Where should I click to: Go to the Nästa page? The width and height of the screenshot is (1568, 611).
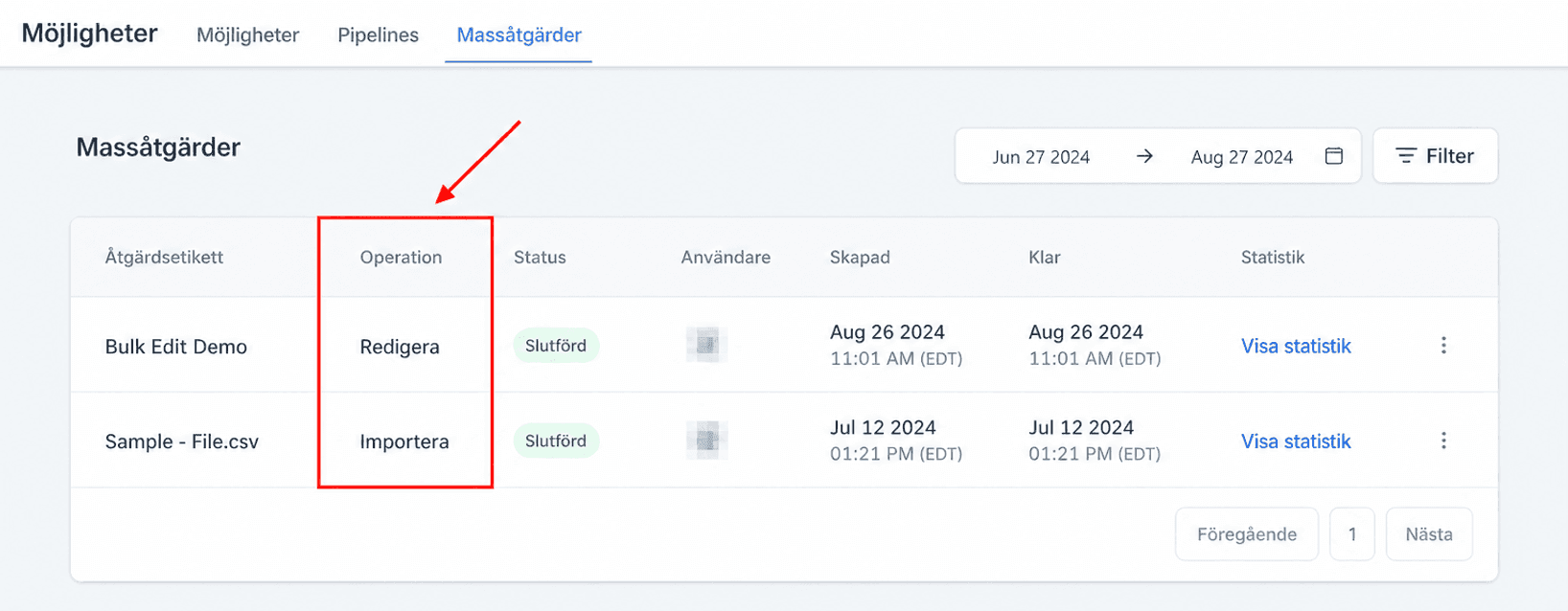click(x=1429, y=534)
